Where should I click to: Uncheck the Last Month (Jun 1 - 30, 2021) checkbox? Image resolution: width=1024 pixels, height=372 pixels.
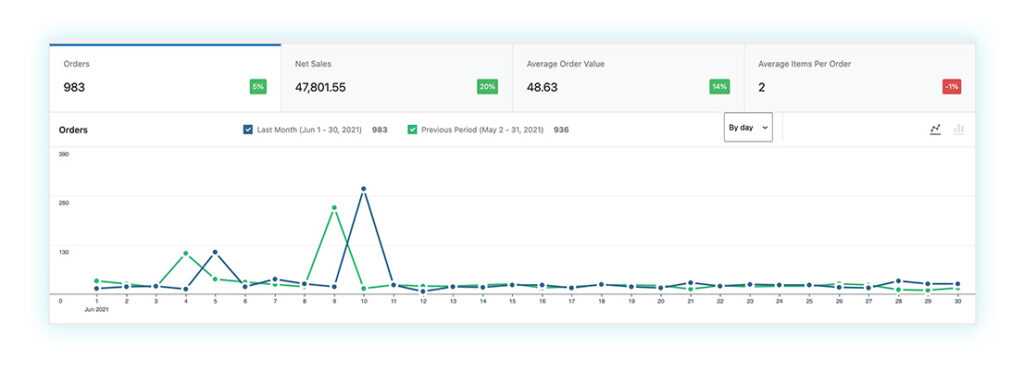pyautogui.click(x=248, y=130)
